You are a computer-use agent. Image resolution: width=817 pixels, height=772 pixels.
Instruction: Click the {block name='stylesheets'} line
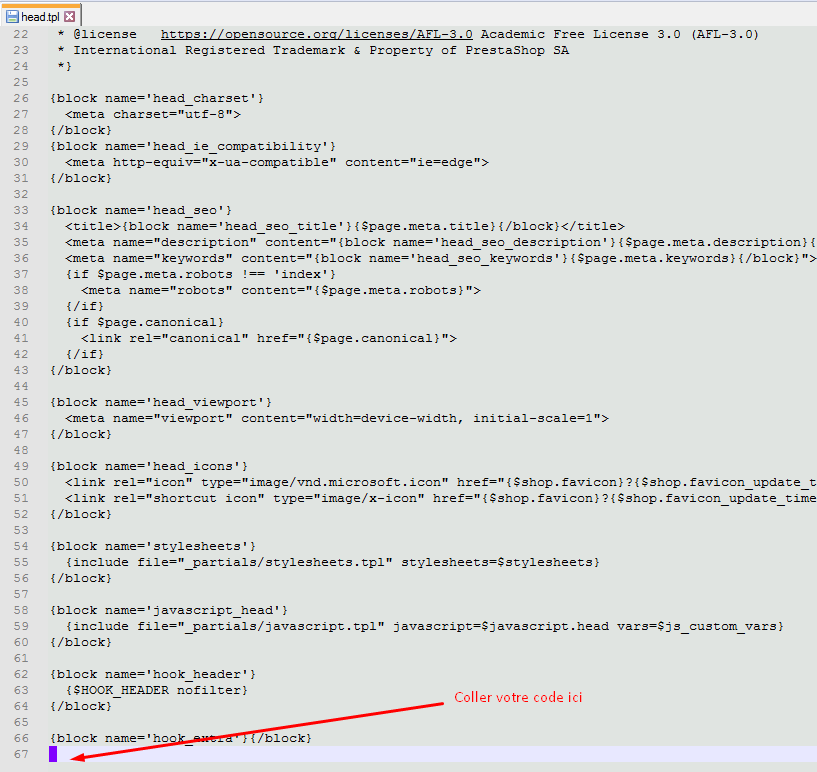click(153, 546)
